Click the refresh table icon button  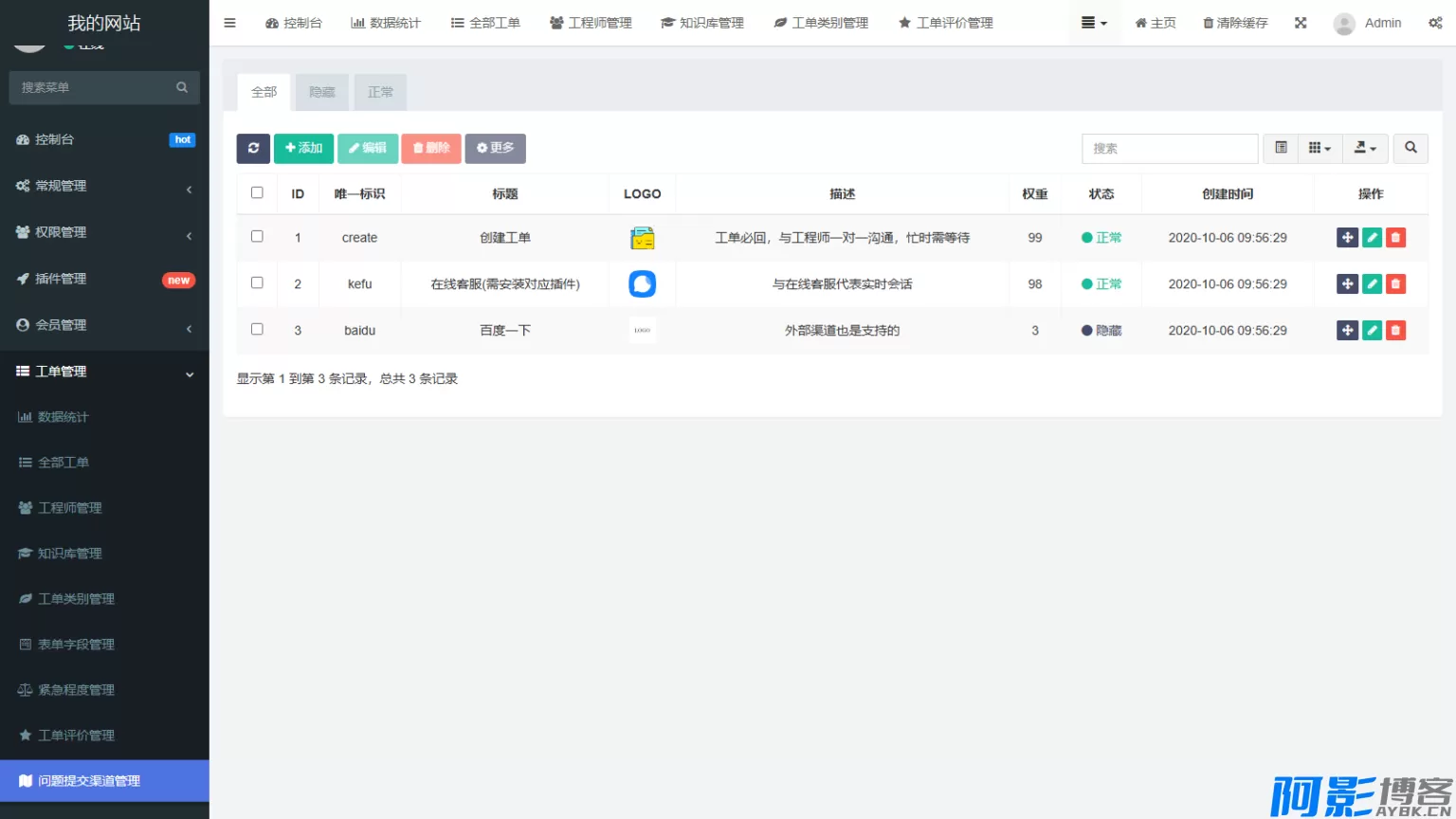[253, 148]
